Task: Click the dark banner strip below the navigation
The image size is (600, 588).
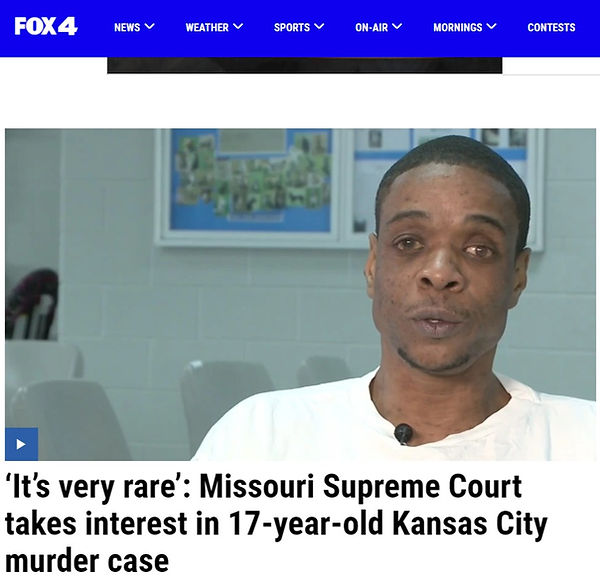Action: pos(305,65)
